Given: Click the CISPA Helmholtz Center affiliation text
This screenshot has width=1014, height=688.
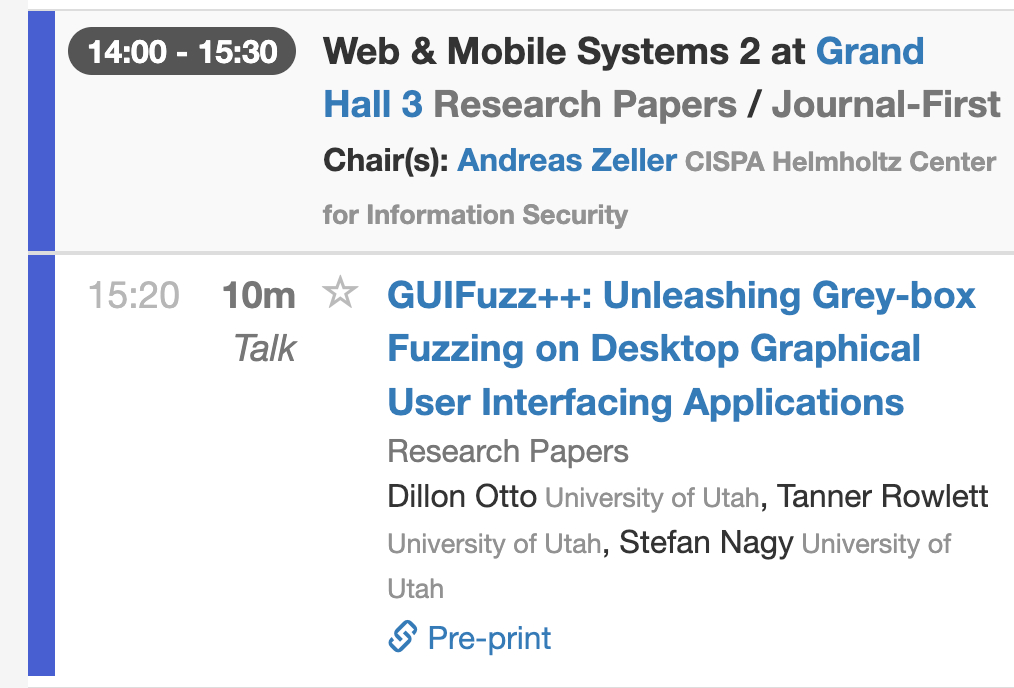Looking at the screenshot, I should click(840, 162).
